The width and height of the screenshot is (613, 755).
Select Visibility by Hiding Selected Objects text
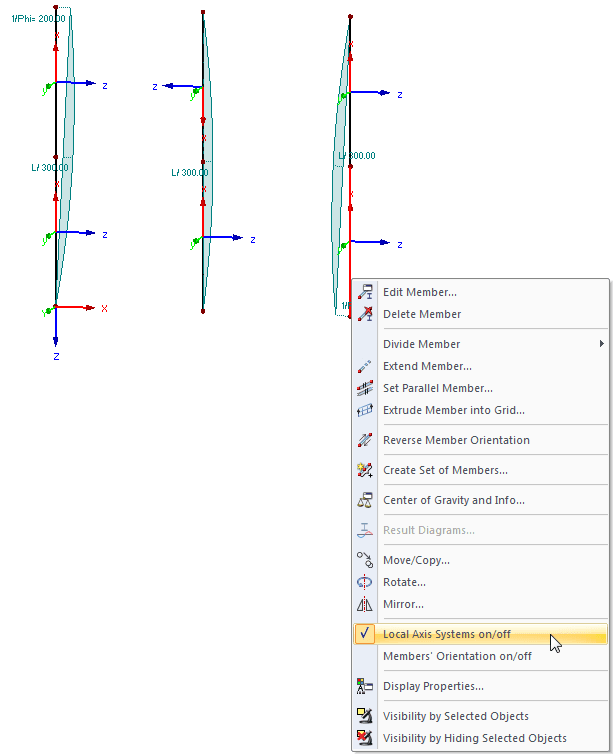click(x=475, y=738)
